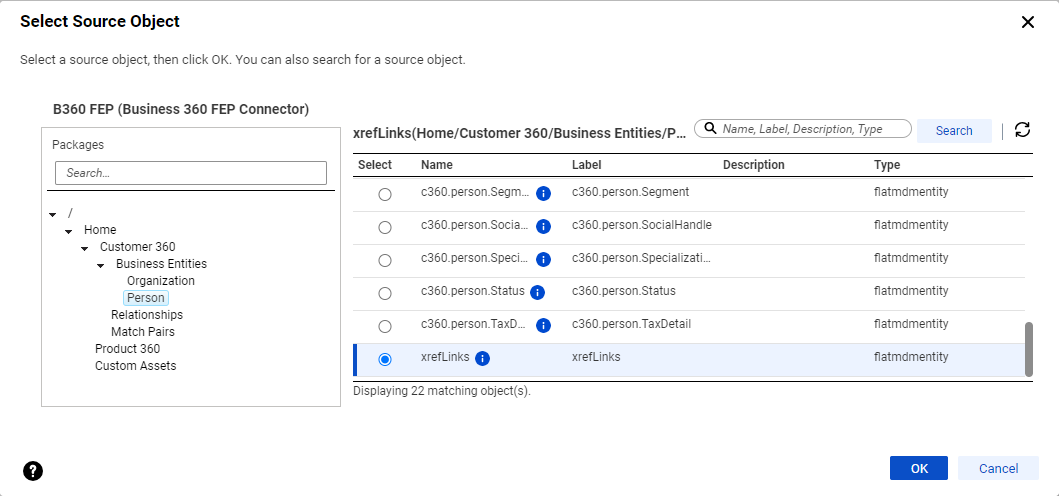Select Match Pairs in the tree
The width and height of the screenshot is (1059, 496).
coord(143,332)
